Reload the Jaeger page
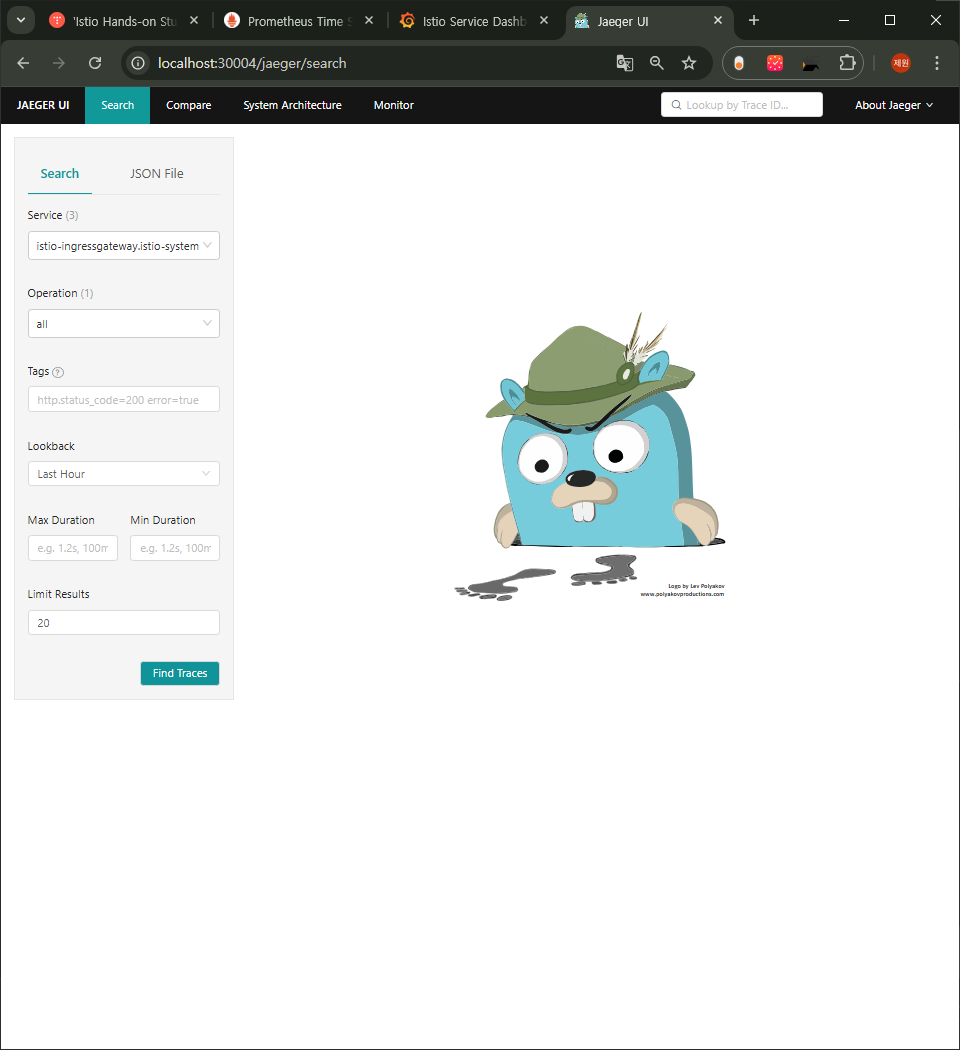The width and height of the screenshot is (960, 1050). coord(95,63)
